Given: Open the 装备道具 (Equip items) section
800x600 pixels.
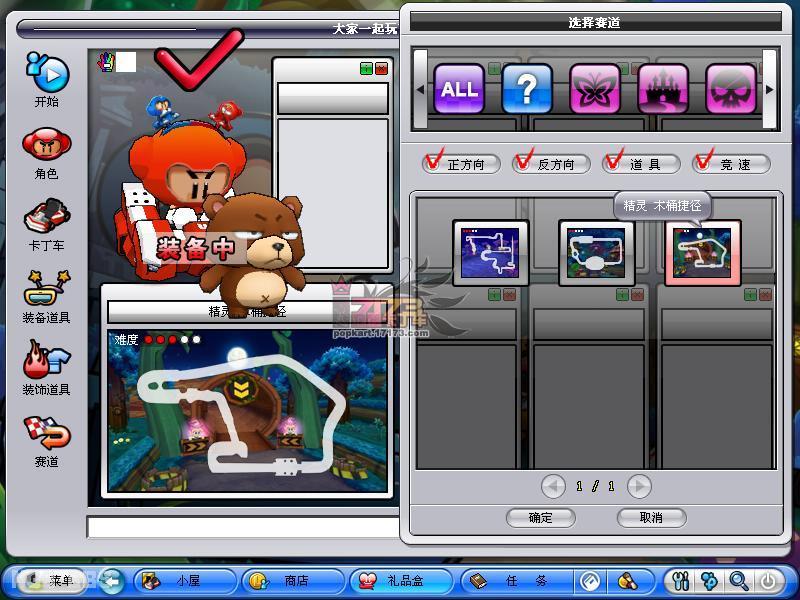Looking at the screenshot, I should pos(47,297).
